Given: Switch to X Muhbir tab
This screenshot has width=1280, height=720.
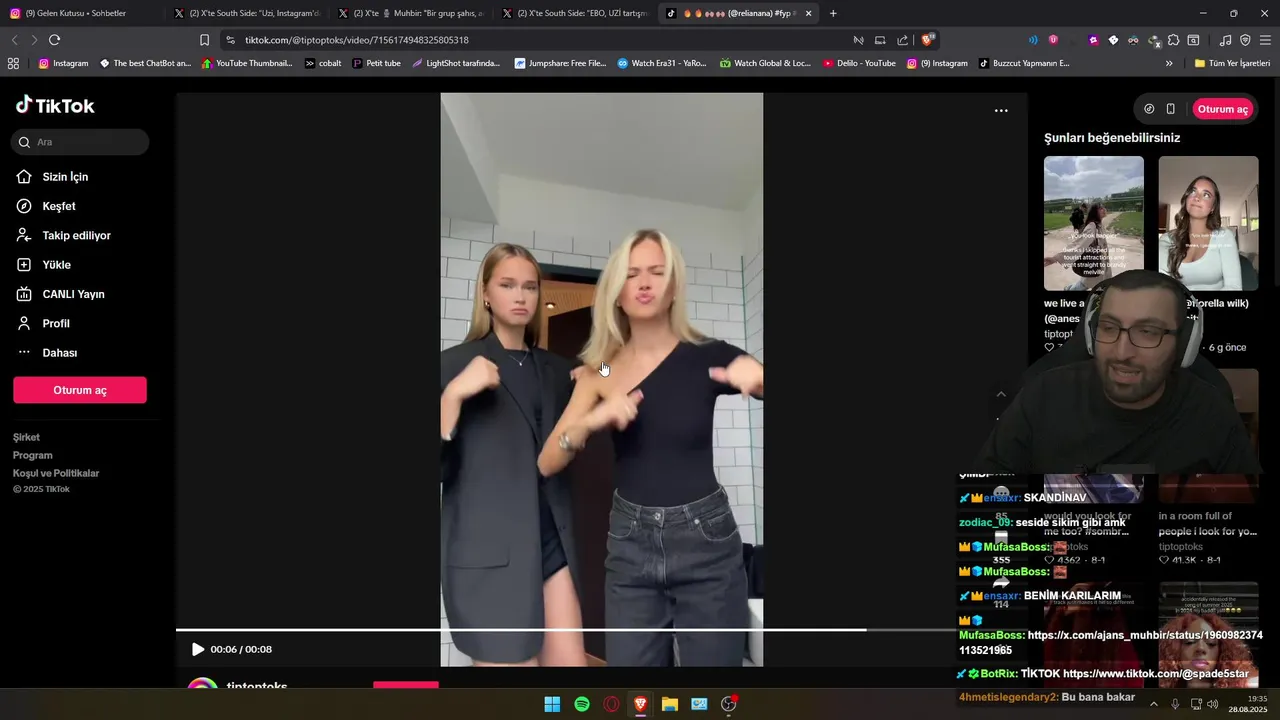Looking at the screenshot, I should [x=410, y=13].
